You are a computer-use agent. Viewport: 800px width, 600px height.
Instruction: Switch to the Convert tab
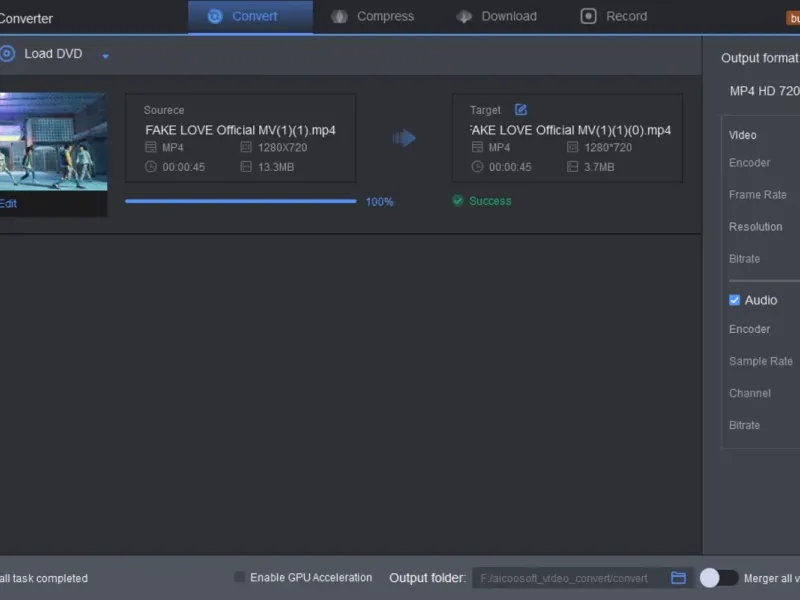point(251,16)
